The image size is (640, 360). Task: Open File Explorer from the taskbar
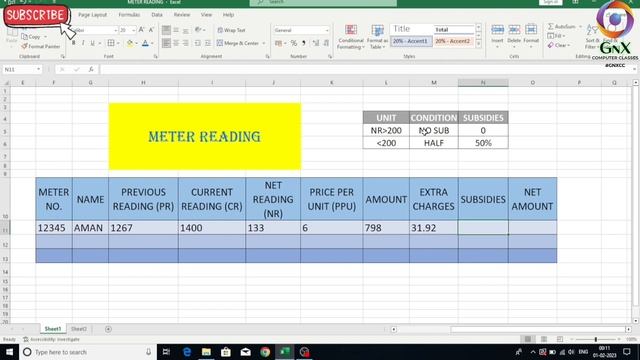[x=206, y=352]
